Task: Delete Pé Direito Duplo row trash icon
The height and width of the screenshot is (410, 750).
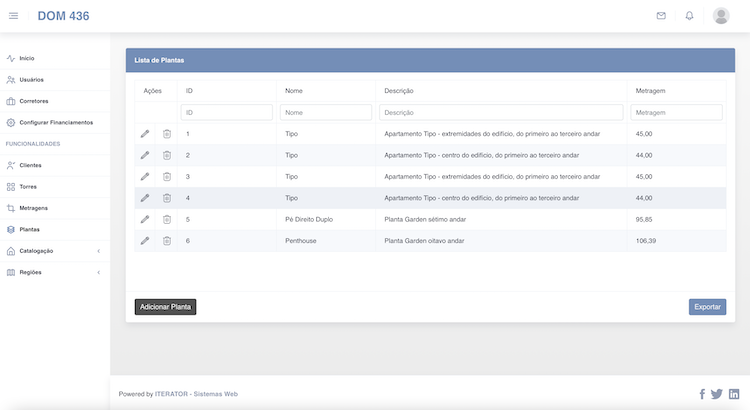Action: point(166,219)
